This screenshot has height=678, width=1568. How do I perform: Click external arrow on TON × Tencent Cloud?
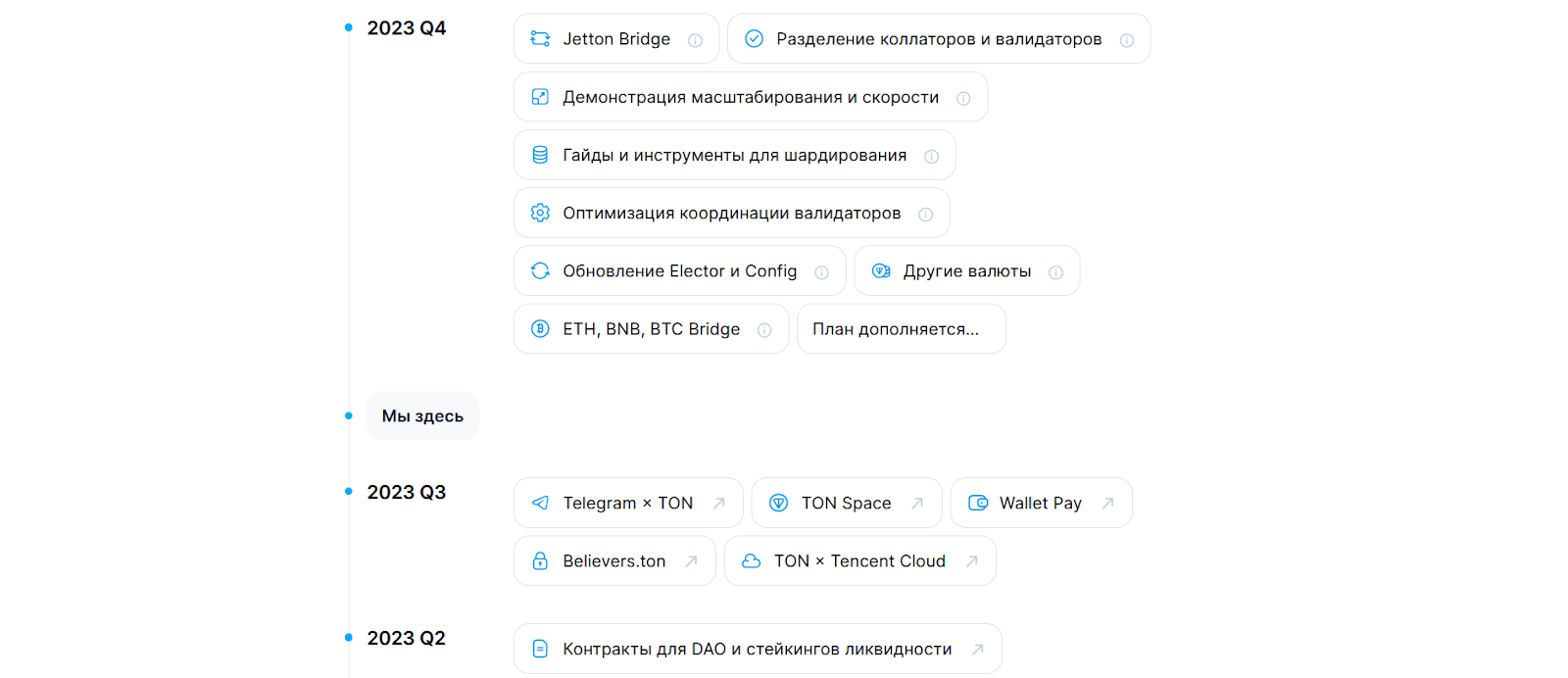[972, 560]
